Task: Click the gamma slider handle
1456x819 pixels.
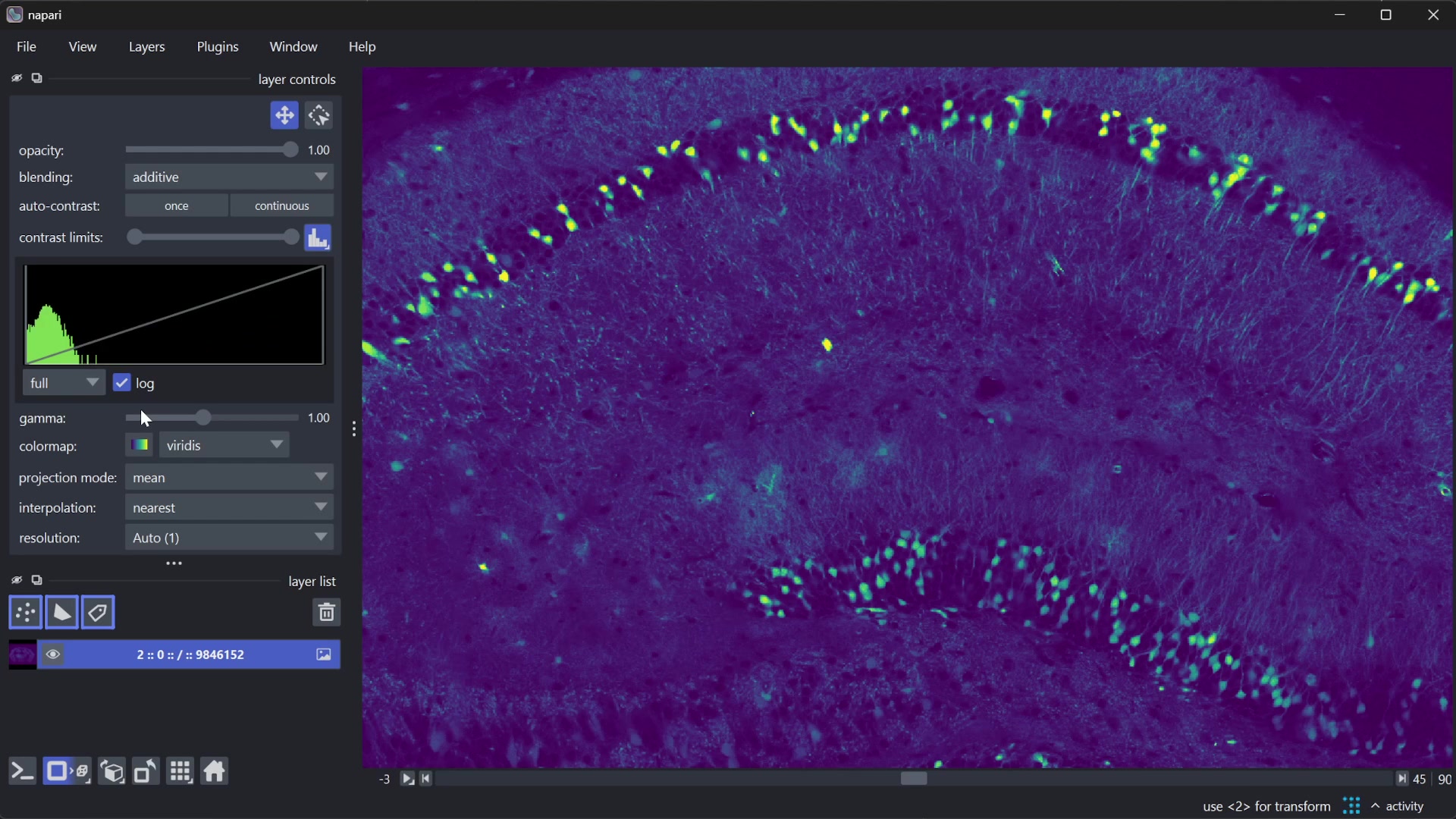Action: coord(202,418)
